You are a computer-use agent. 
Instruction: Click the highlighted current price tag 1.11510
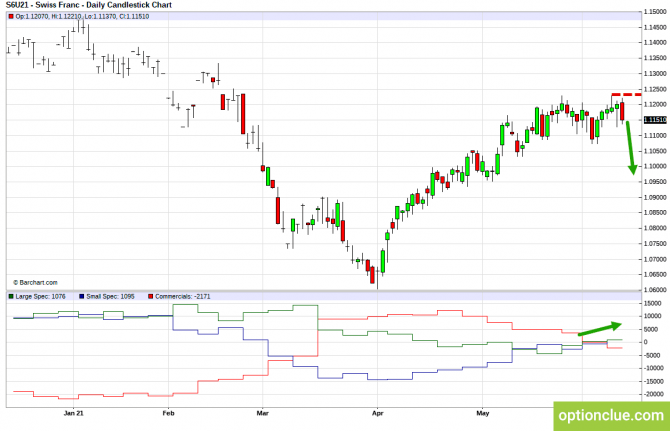pos(655,120)
